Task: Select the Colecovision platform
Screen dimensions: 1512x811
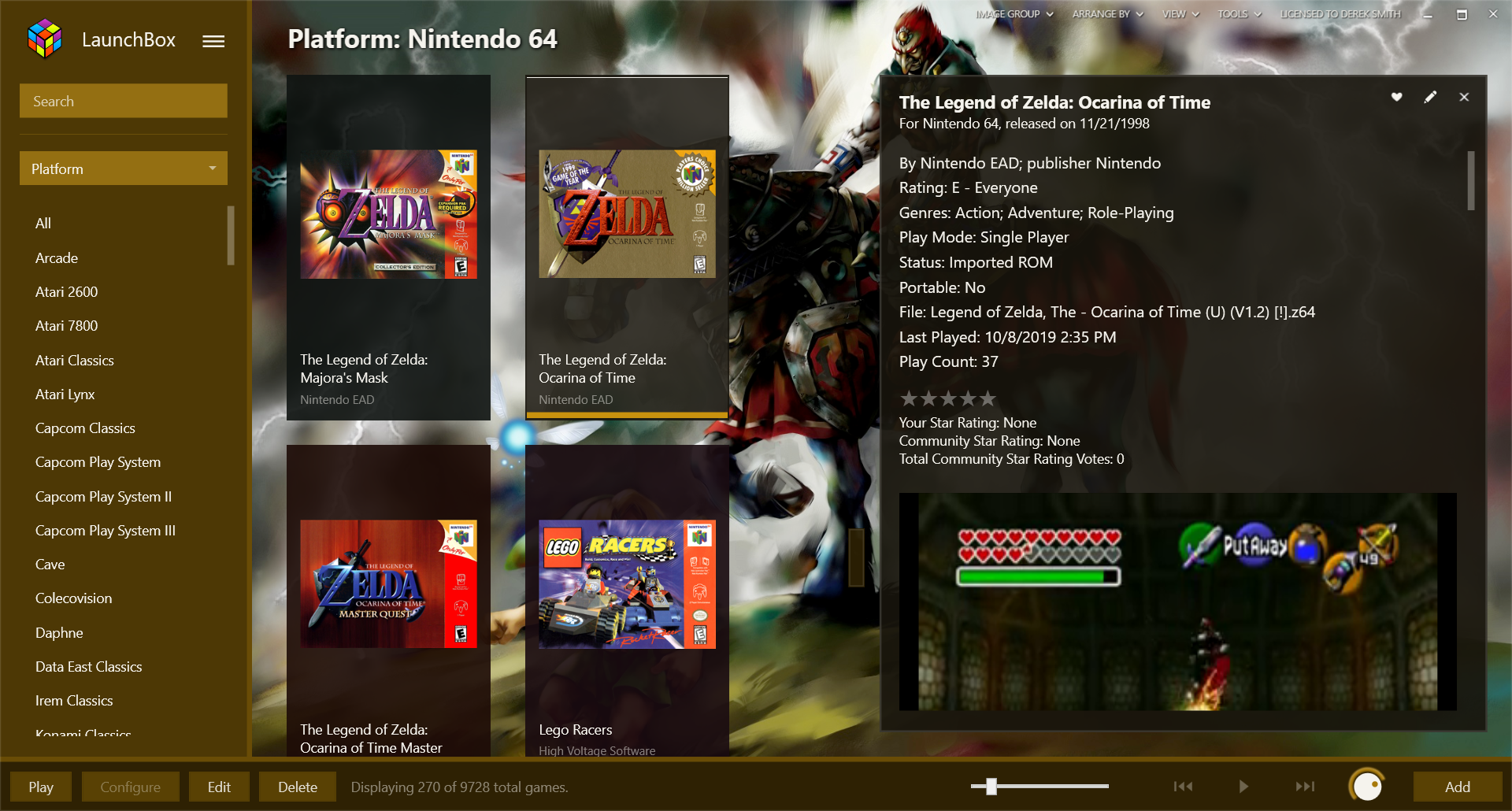Action: [74, 598]
